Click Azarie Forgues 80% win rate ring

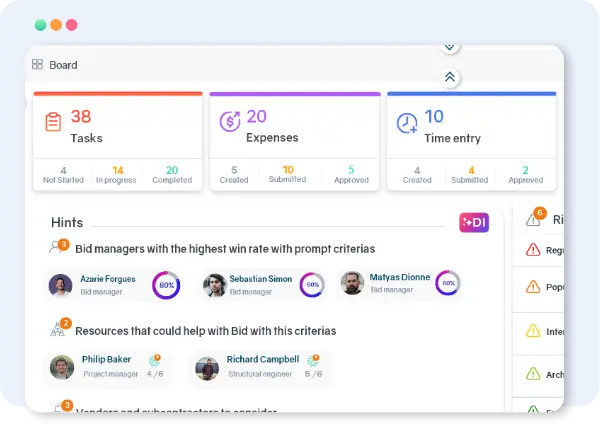[x=166, y=285]
